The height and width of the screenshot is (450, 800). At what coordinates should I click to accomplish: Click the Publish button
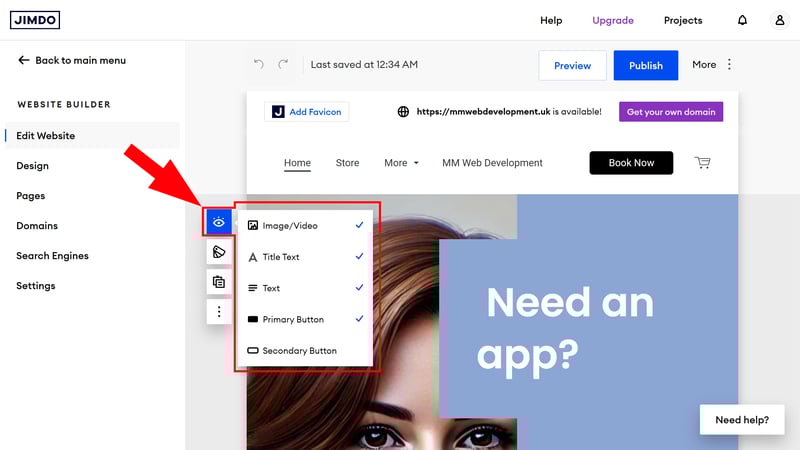[646, 65]
